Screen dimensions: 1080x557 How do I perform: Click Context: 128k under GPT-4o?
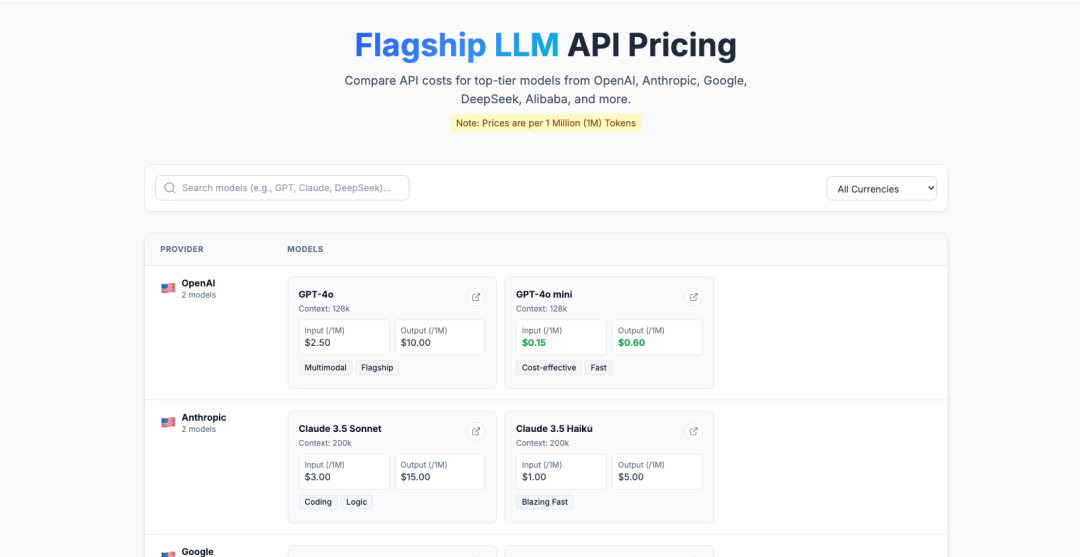coord(324,308)
